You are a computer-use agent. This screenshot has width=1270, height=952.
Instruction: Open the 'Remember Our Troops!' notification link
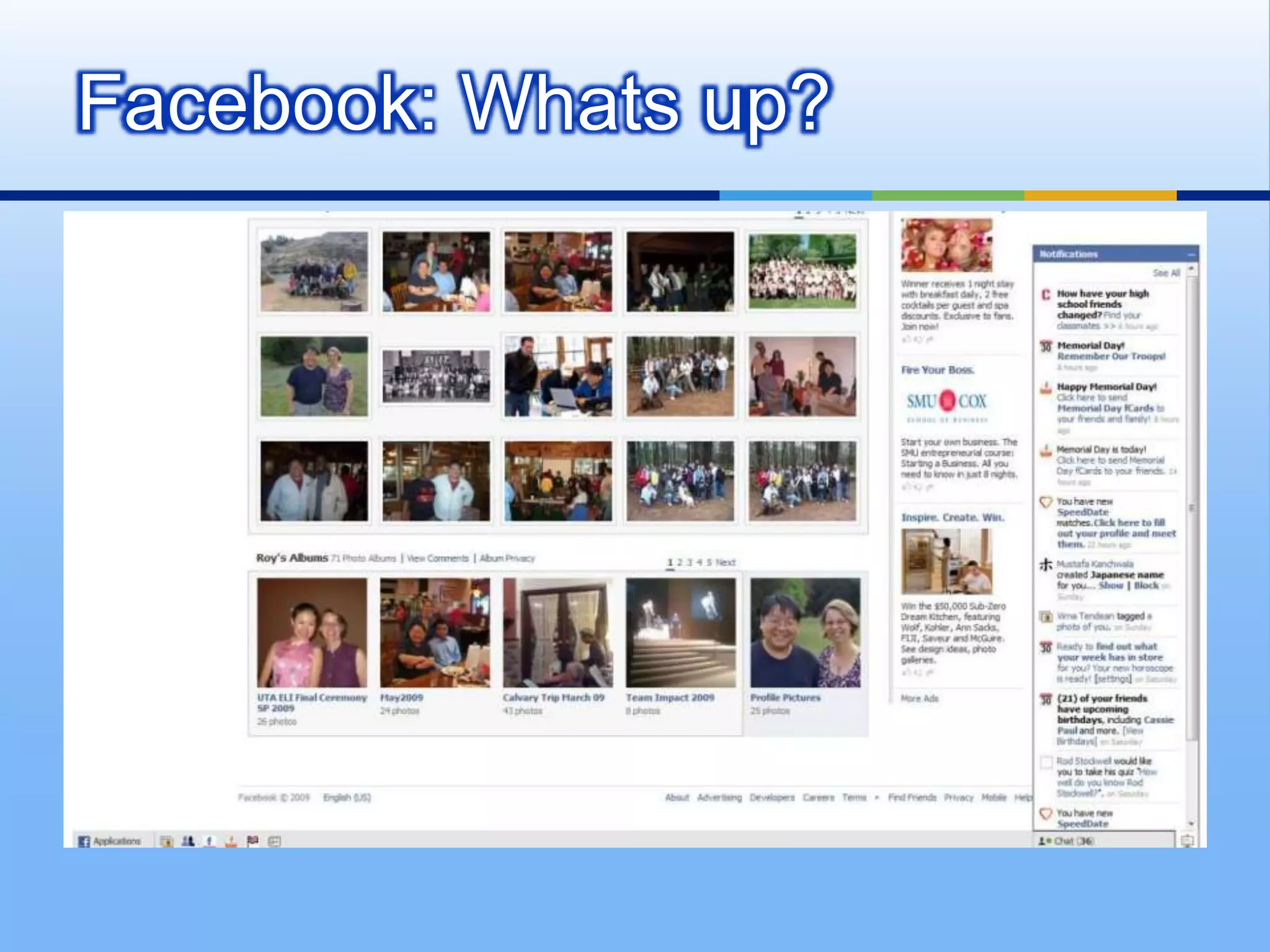coord(1111,356)
